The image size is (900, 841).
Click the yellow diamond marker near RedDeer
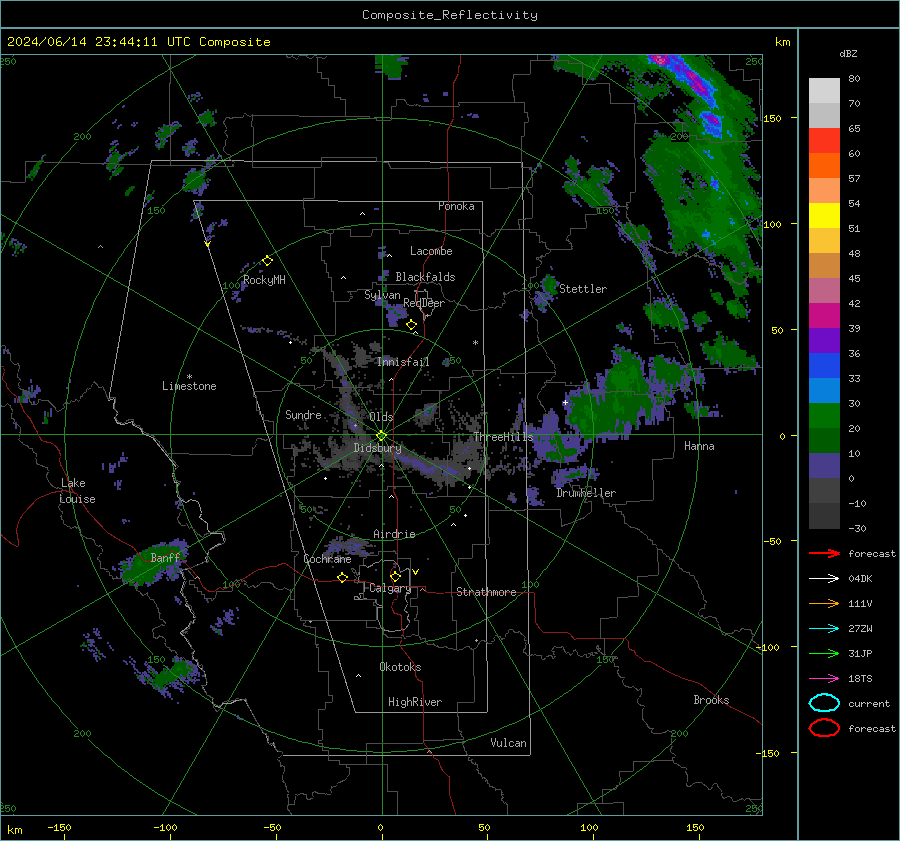click(x=412, y=325)
